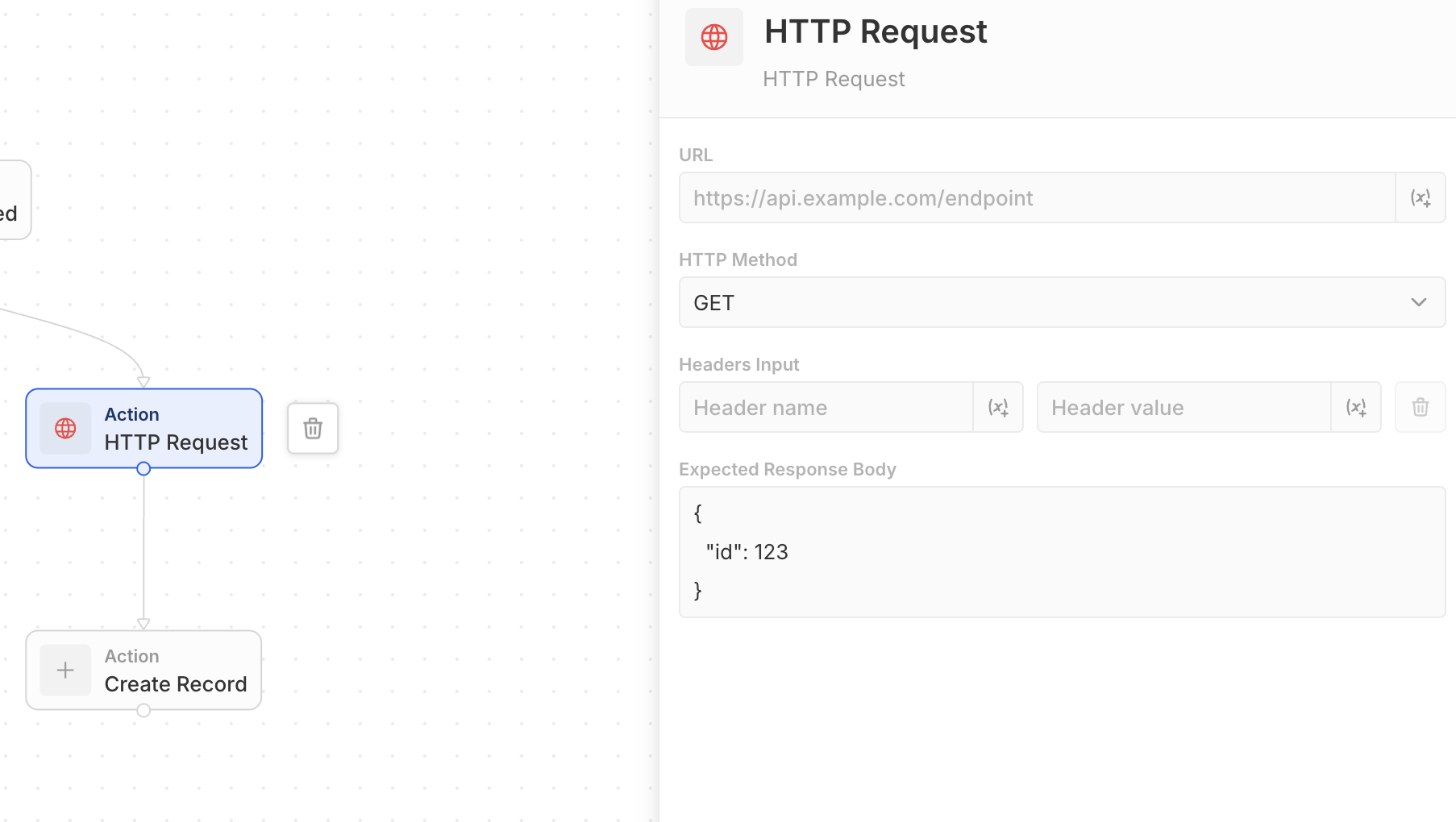Click the HTTP Request panel title
Viewport: 1456px width, 822px height.
click(876, 31)
